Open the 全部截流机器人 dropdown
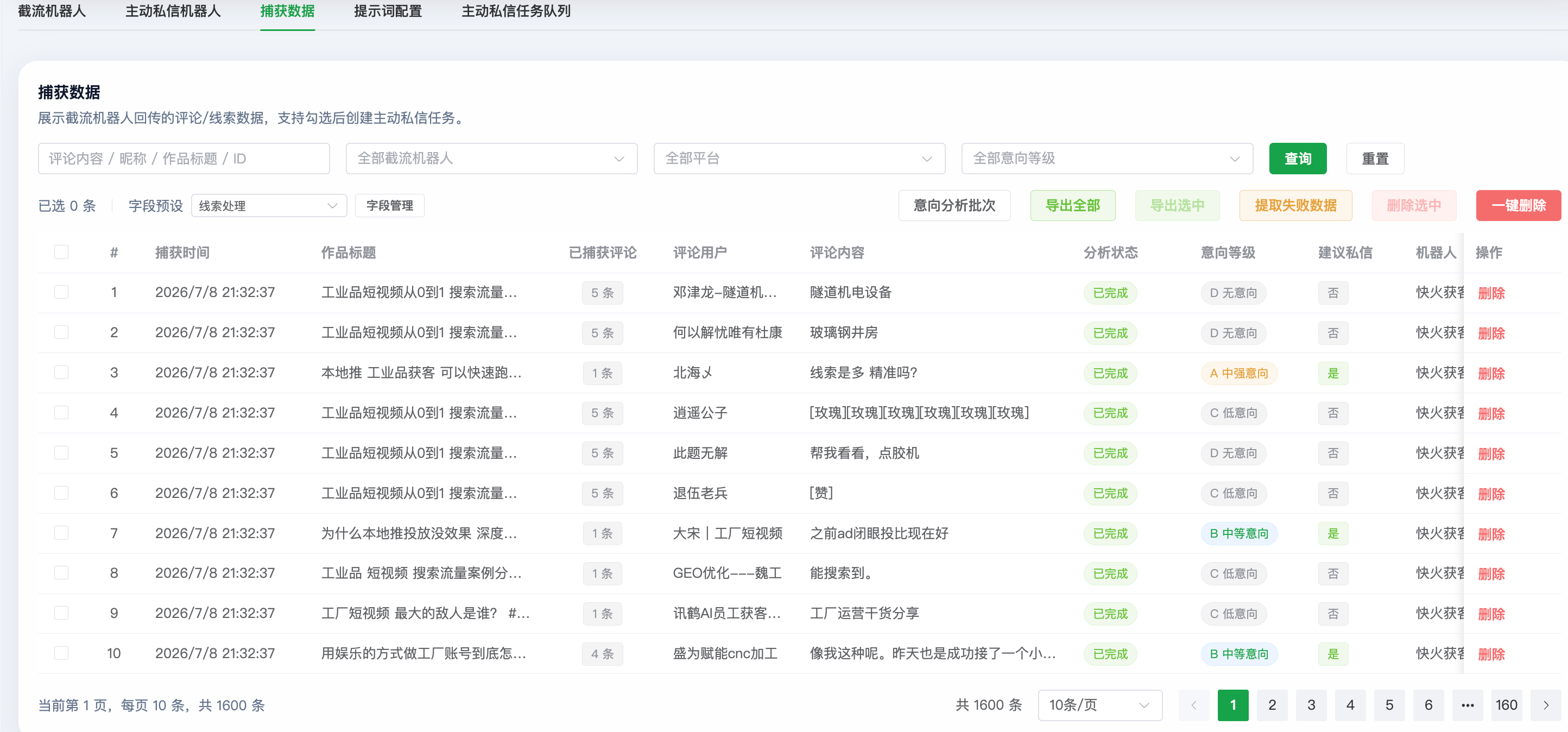The image size is (1568, 732). coord(491,159)
